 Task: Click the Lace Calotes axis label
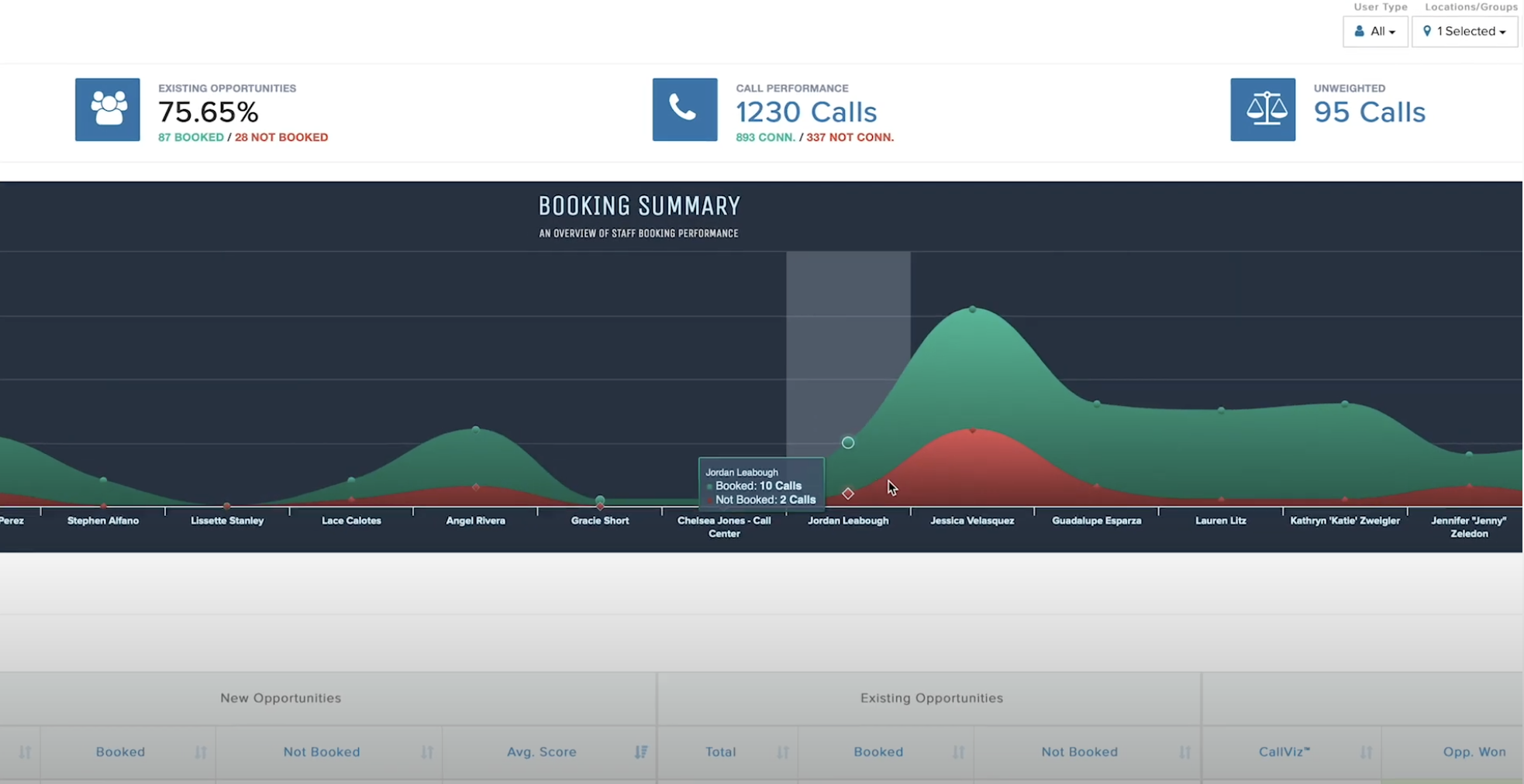pos(351,521)
